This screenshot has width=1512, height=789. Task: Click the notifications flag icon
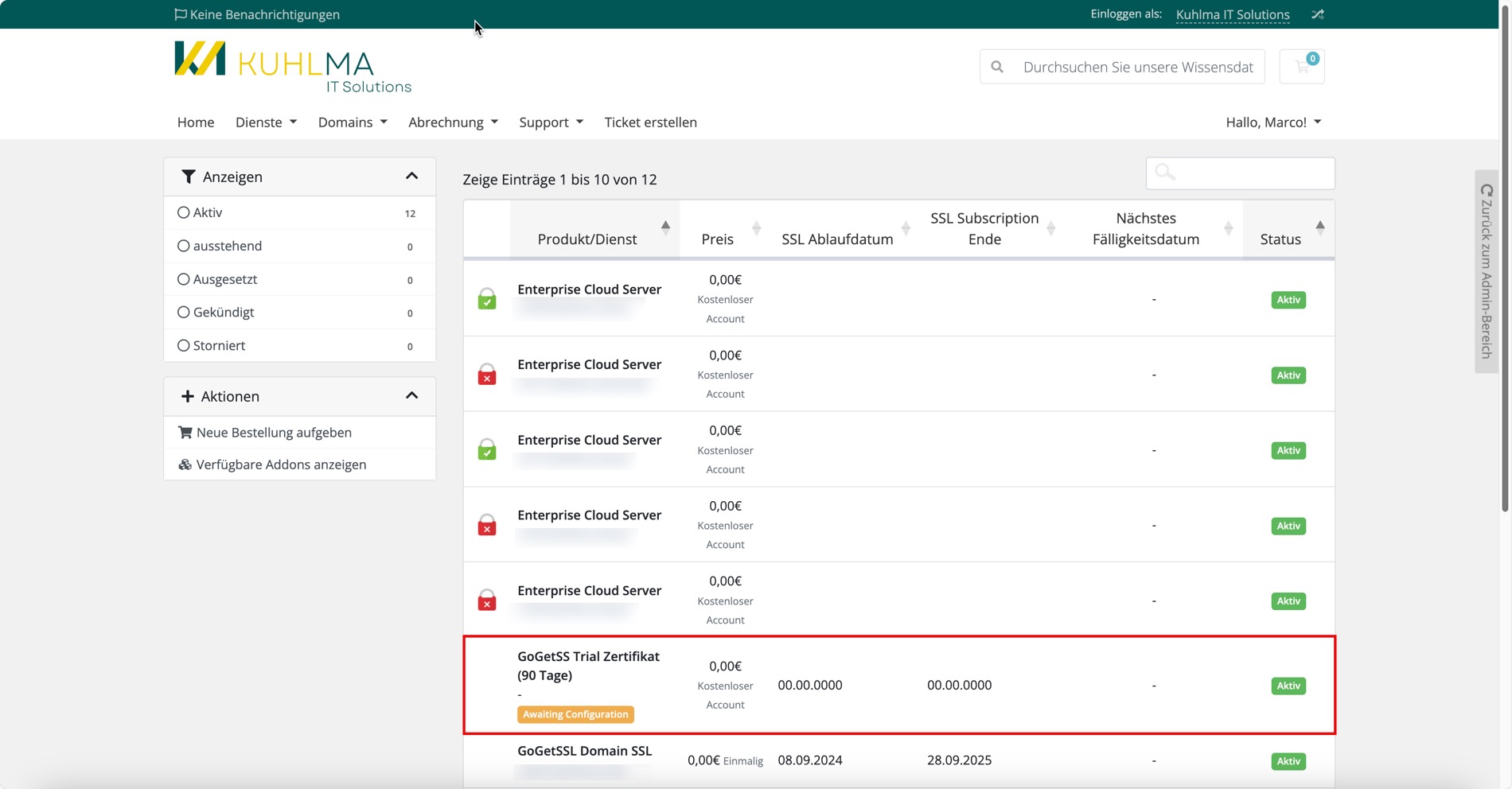coord(181,14)
